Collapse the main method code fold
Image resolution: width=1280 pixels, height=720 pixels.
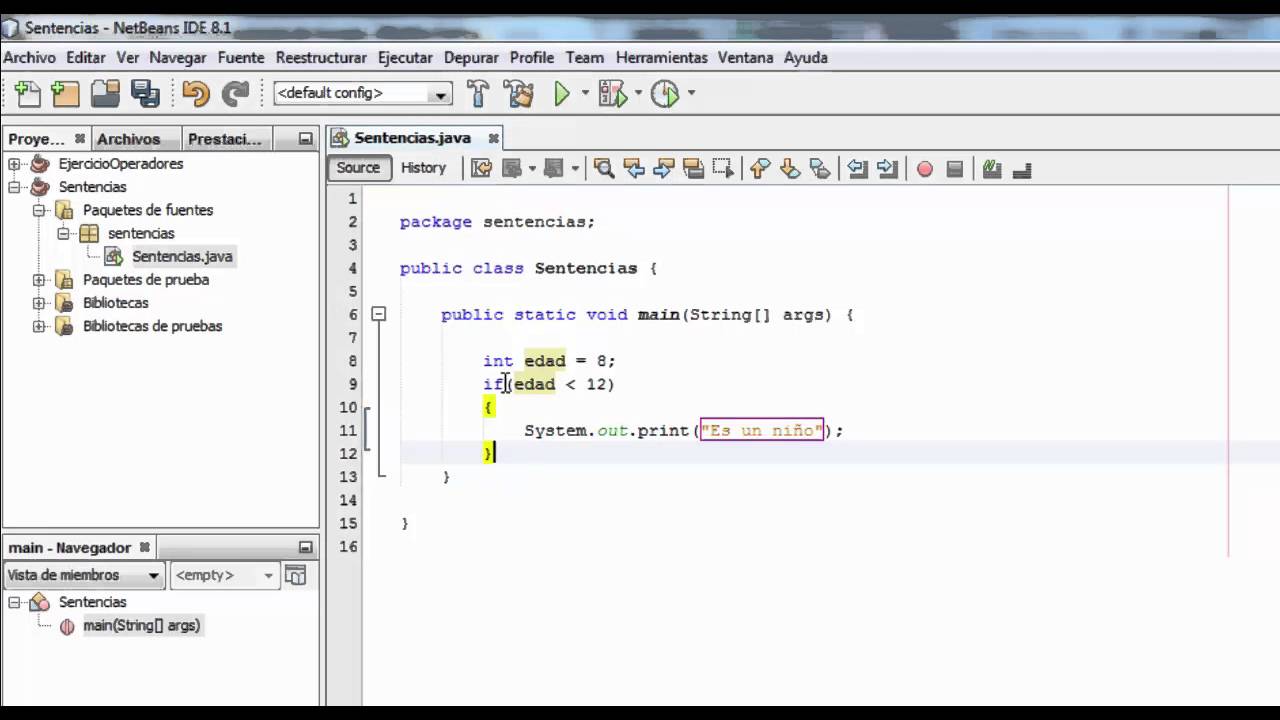tap(378, 314)
